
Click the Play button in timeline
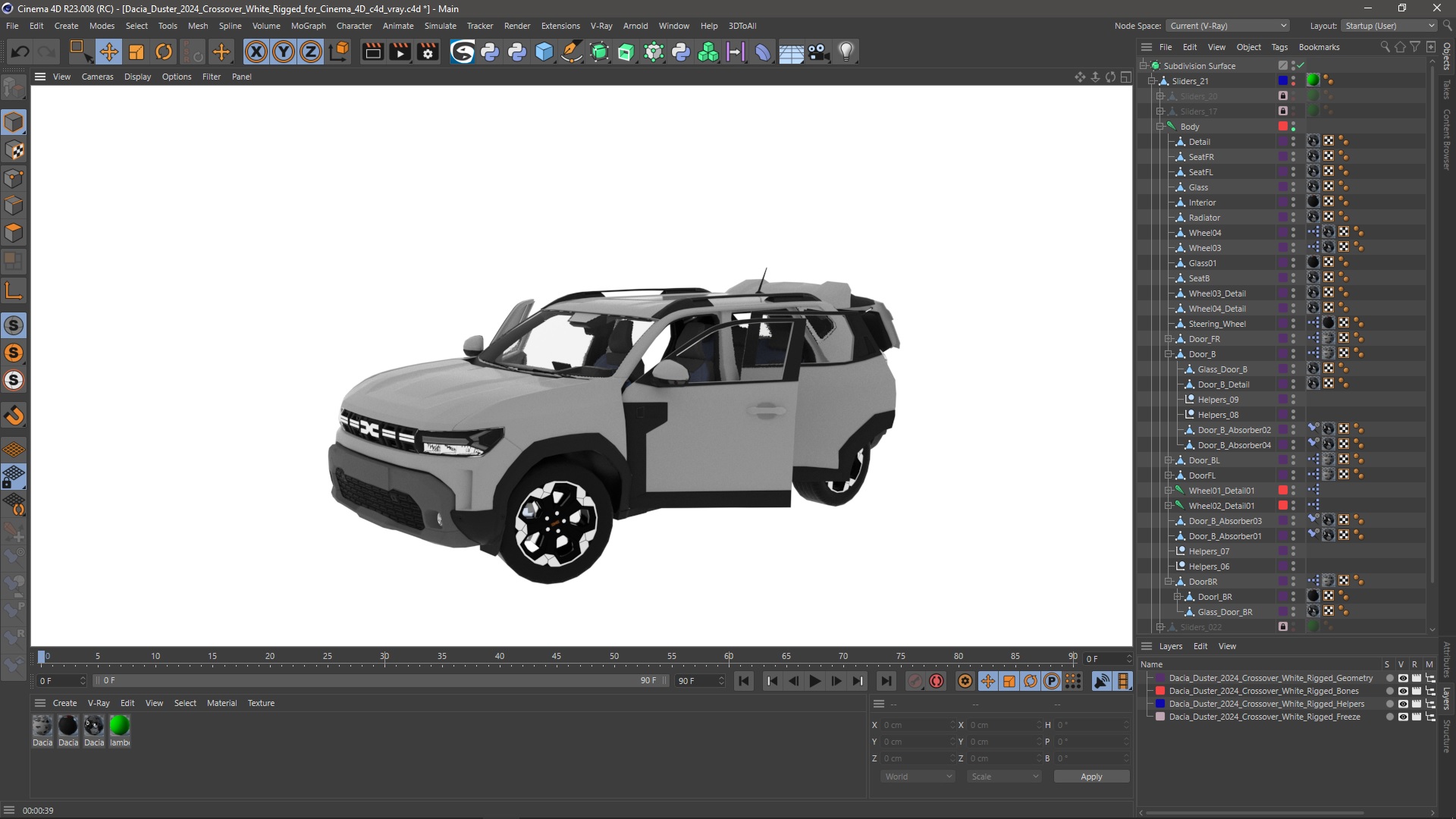[x=814, y=681]
